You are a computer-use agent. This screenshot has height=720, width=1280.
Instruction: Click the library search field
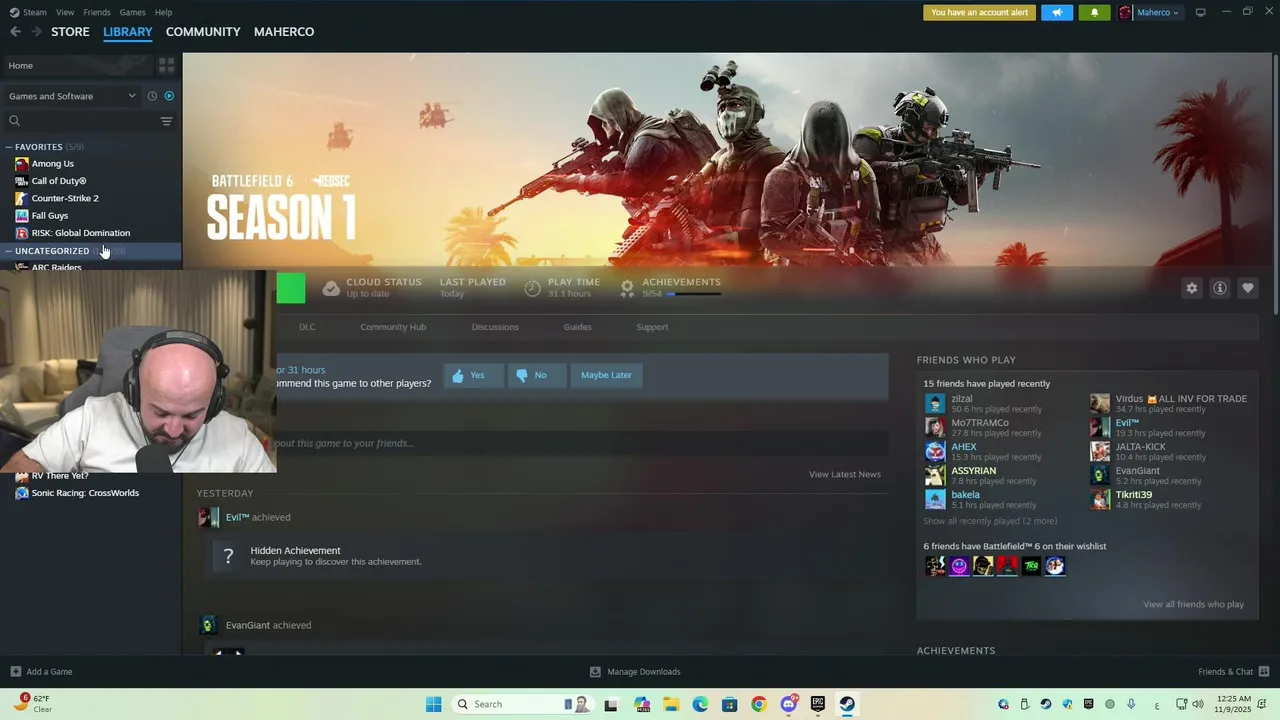tap(82, 121)
